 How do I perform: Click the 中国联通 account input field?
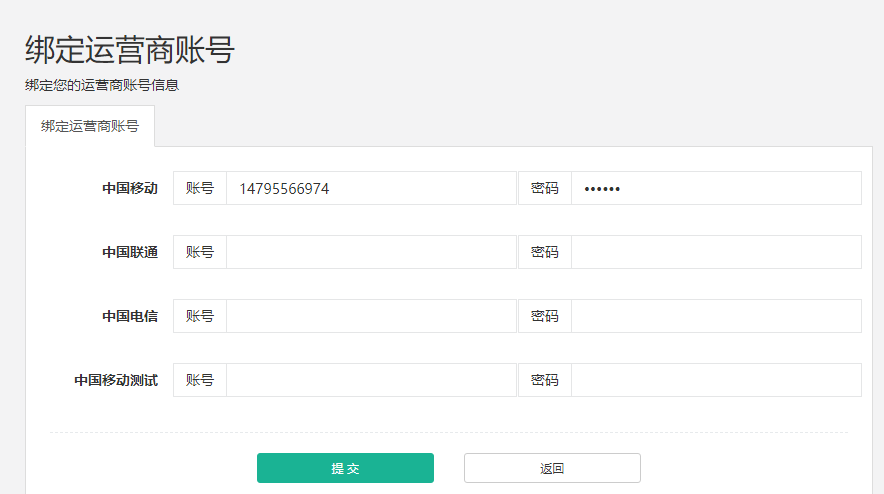pos(371,252)
